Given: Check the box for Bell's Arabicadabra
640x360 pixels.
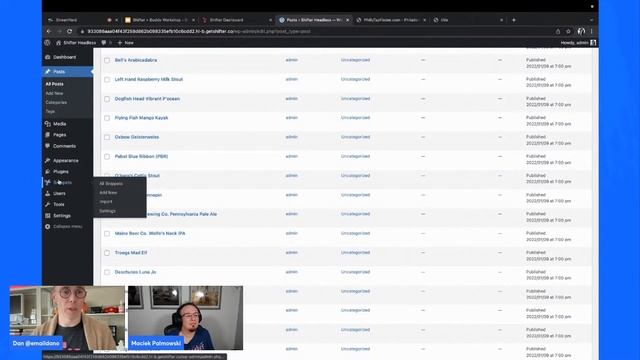Looking at the screenshot, I should click(107, 60).
